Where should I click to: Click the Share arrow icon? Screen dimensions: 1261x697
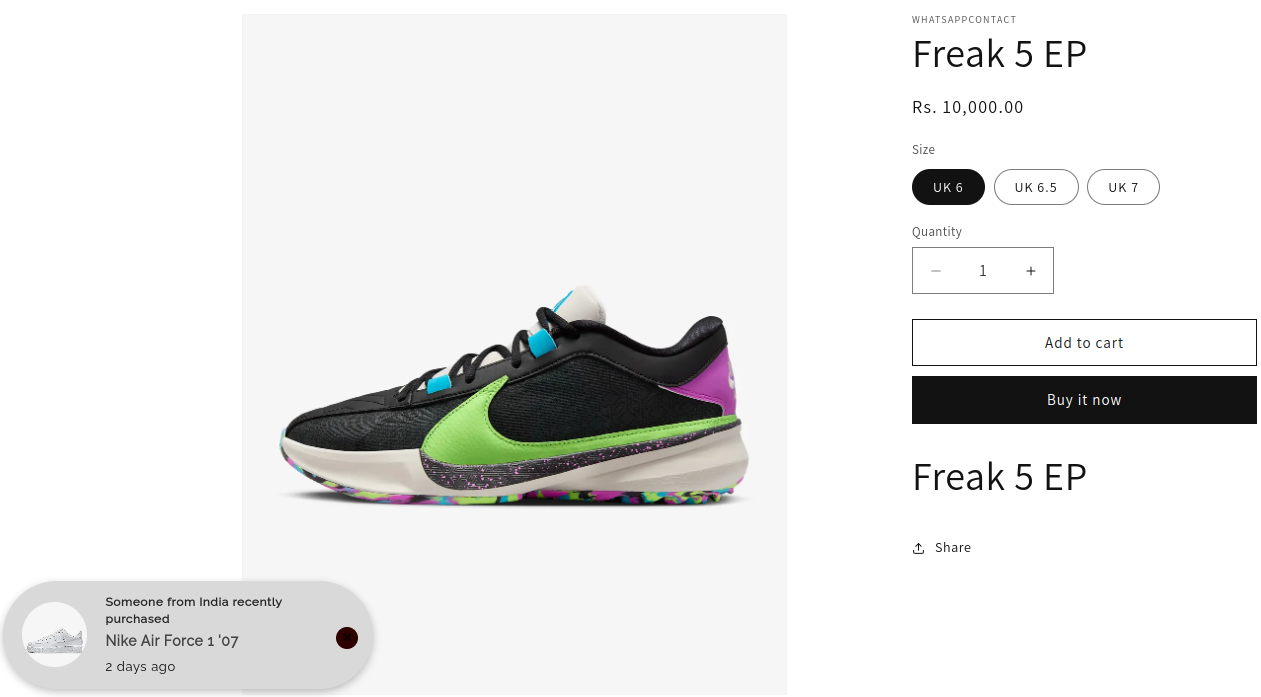918,548
